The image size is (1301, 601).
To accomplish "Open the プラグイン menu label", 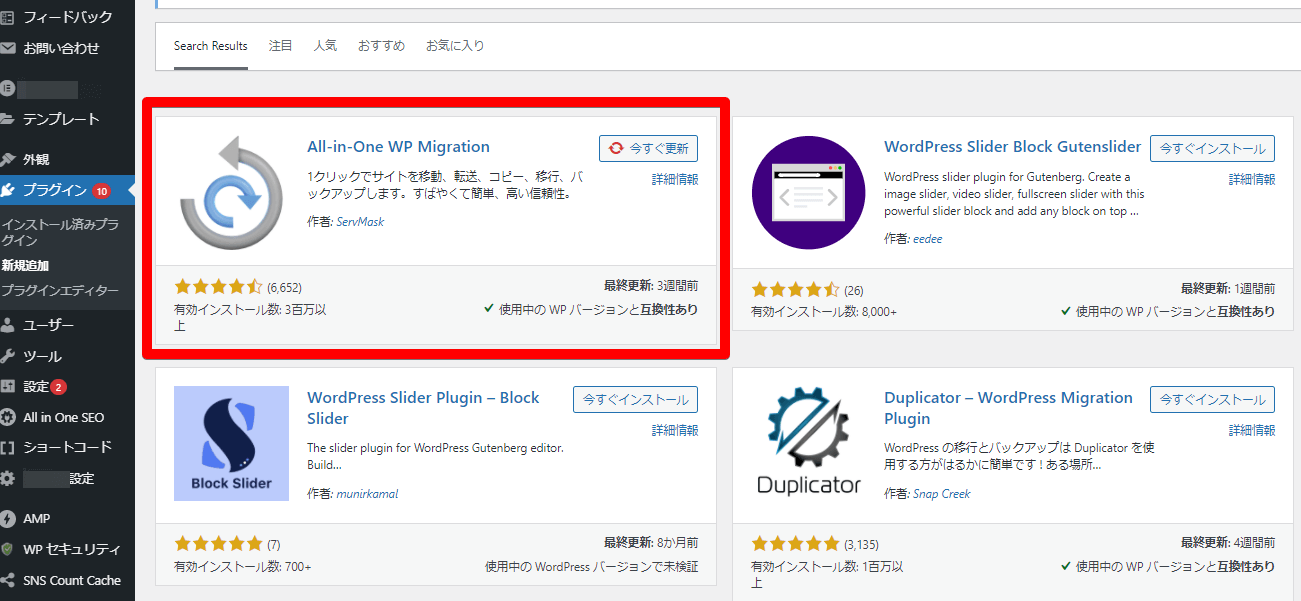I will [55, 190].
